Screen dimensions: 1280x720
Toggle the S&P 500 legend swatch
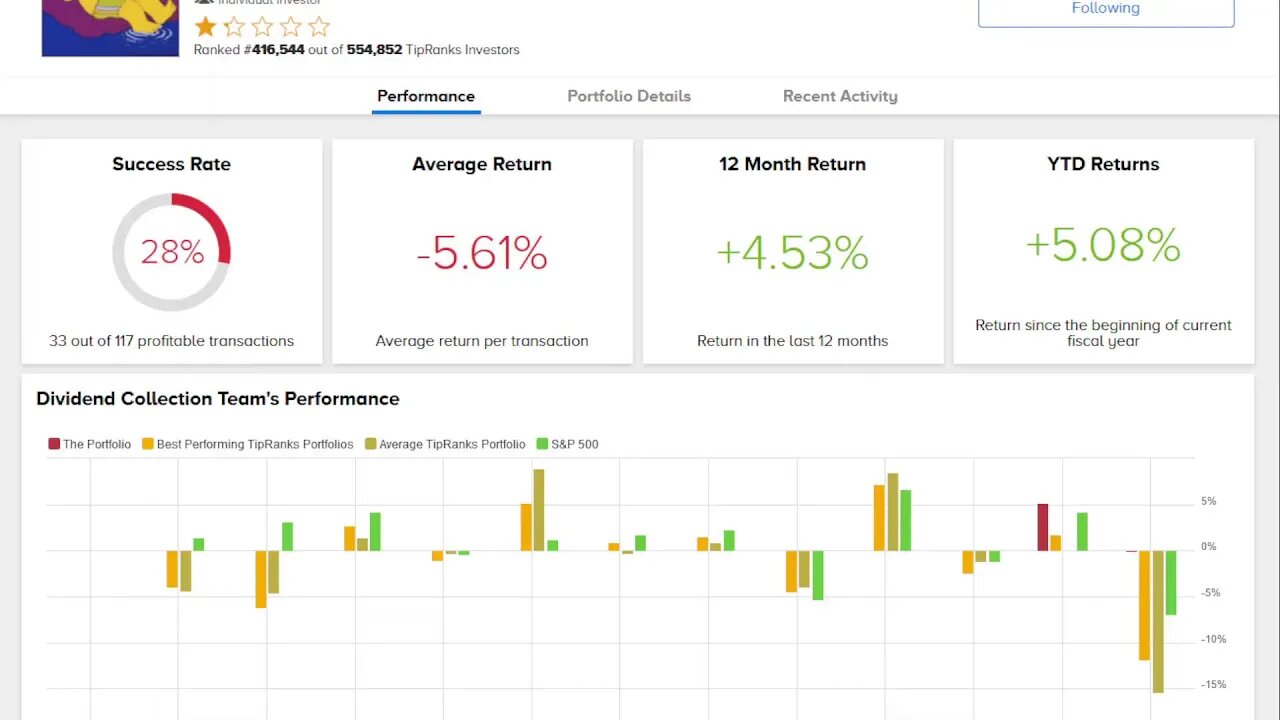coord(543,444)
